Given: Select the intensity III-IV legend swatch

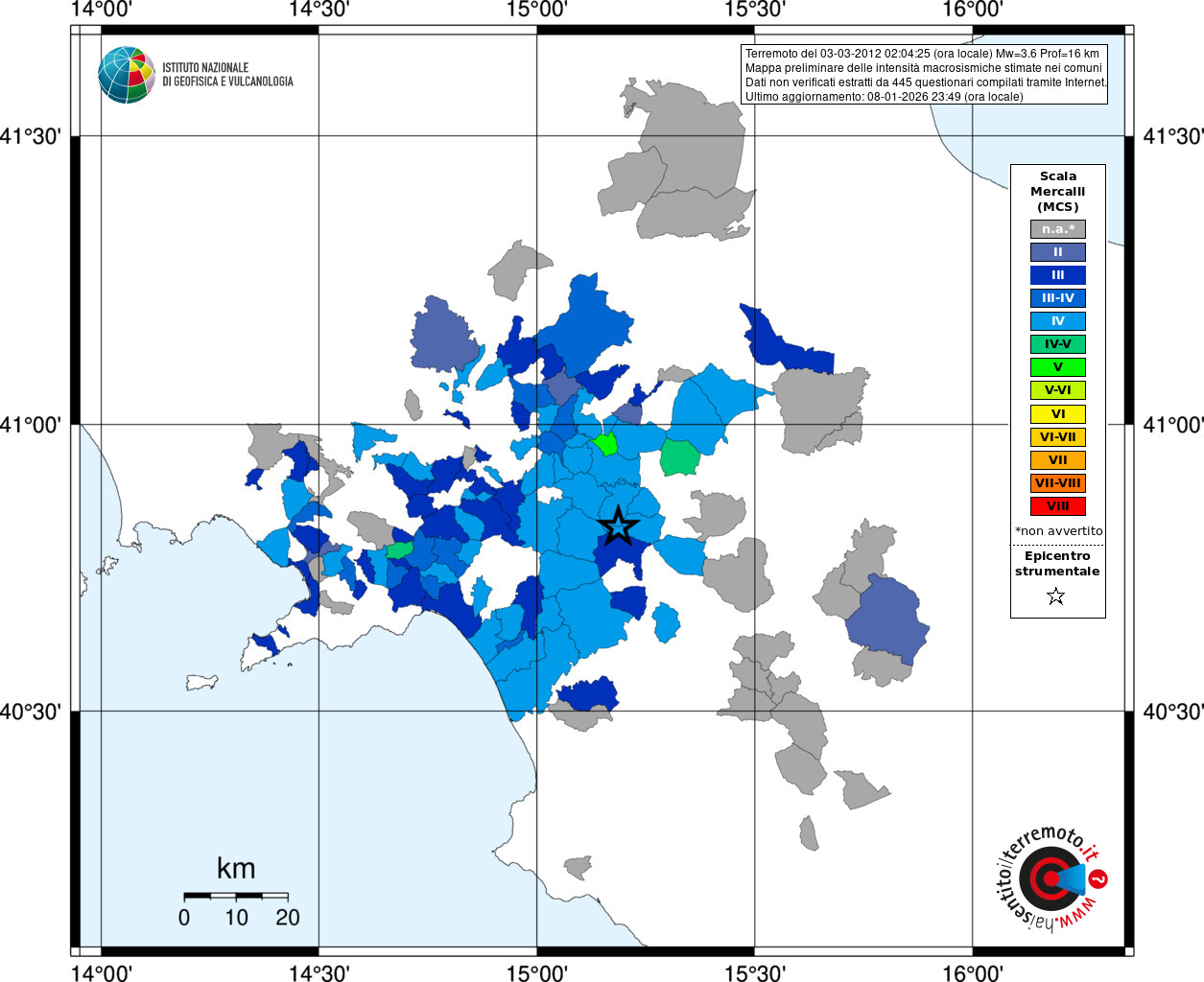Looking at the screenshot, I should [1057, 298].
